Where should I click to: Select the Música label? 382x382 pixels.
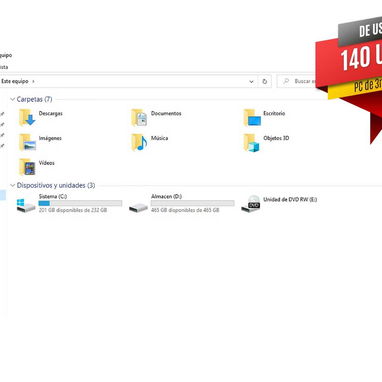[x=159, y=138]
